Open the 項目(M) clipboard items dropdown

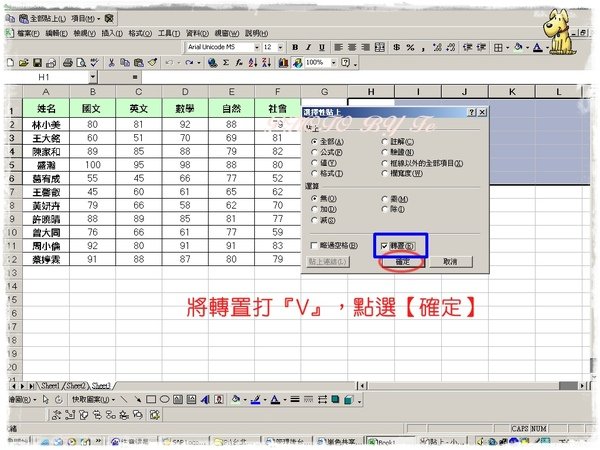click(86, 18)
